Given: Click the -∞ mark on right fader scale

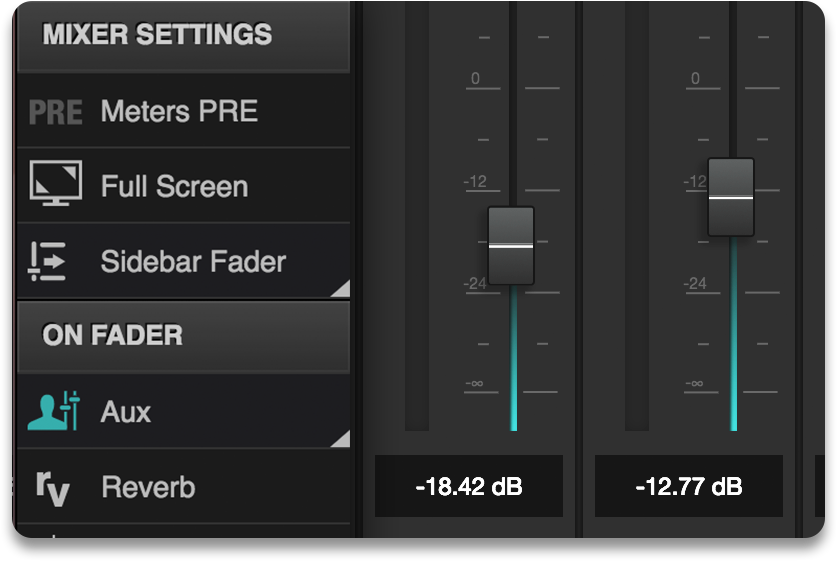Looking at the screenshot, I should [x=695, y=384].
